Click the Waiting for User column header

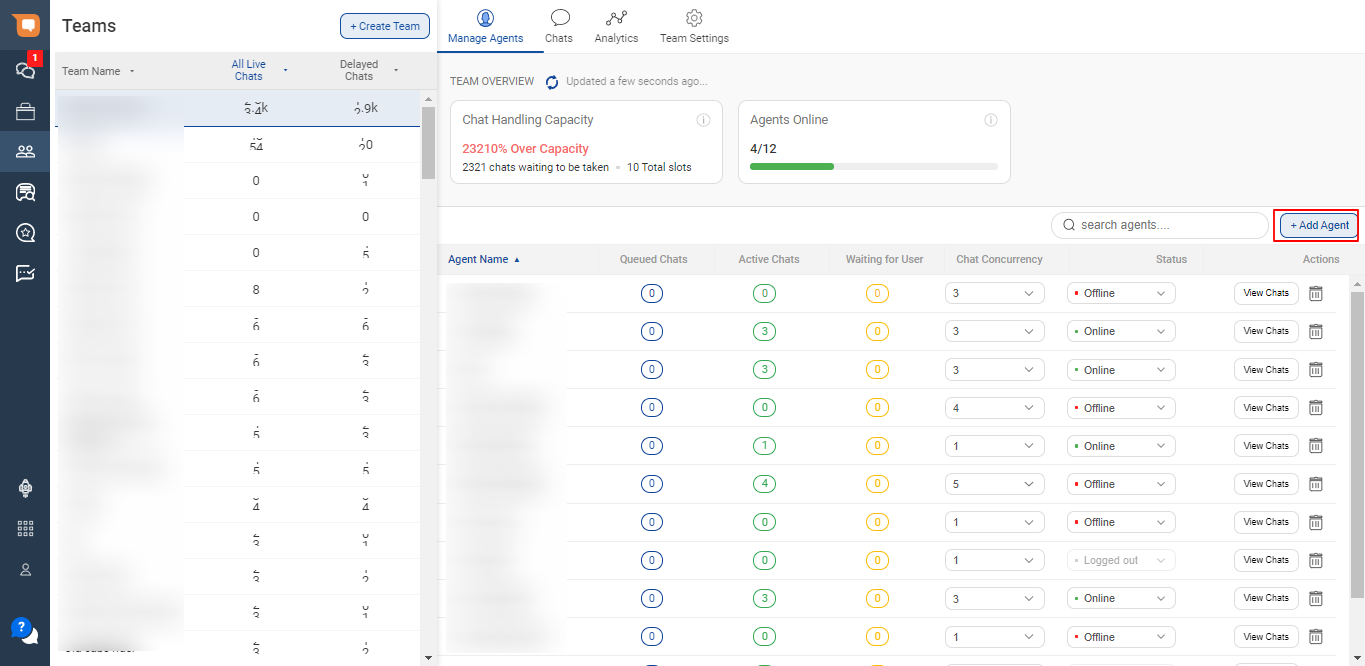click(884, 260)
